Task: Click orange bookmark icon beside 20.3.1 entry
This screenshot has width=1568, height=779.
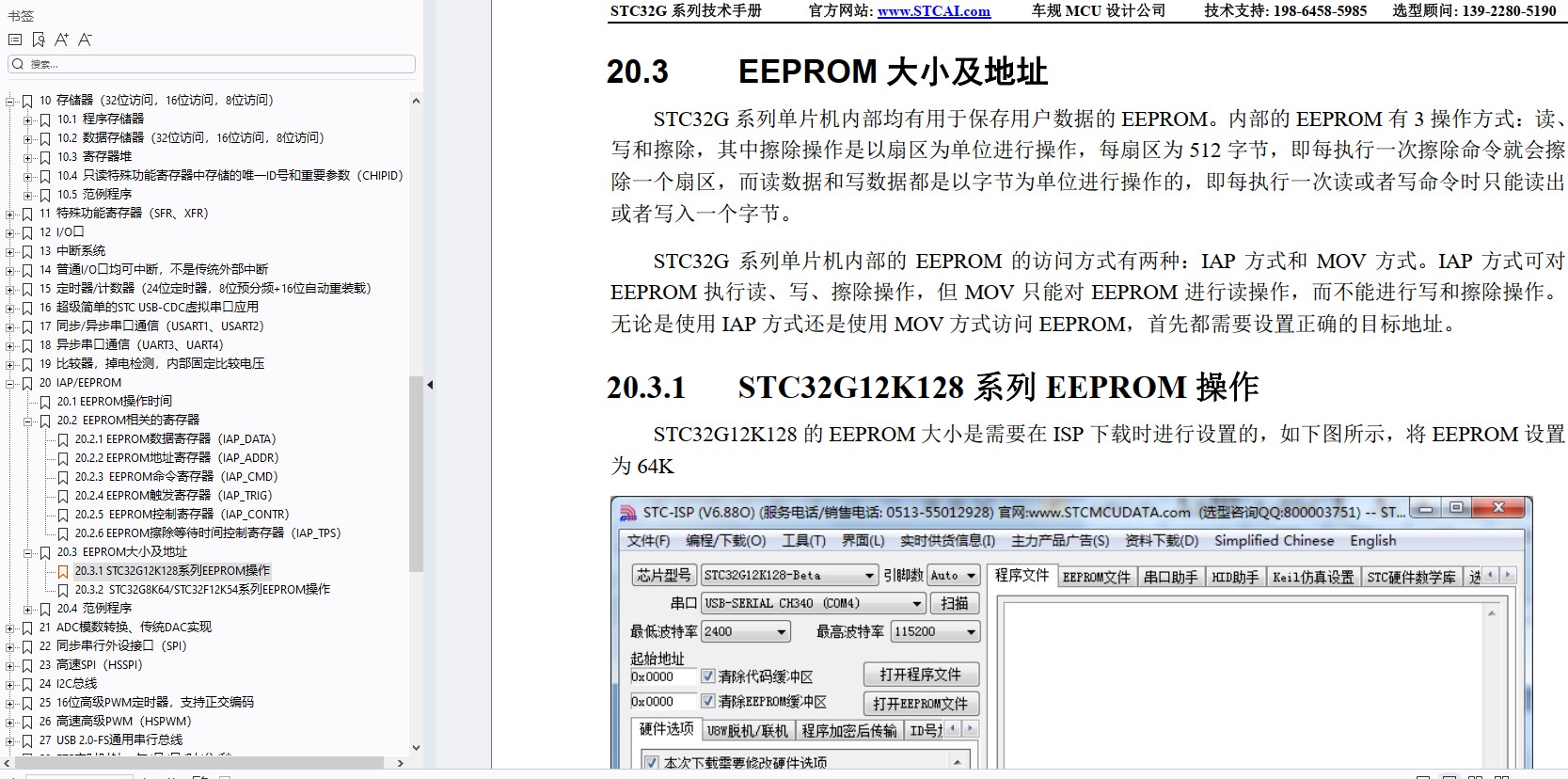Action: click(x=63, y=571)
